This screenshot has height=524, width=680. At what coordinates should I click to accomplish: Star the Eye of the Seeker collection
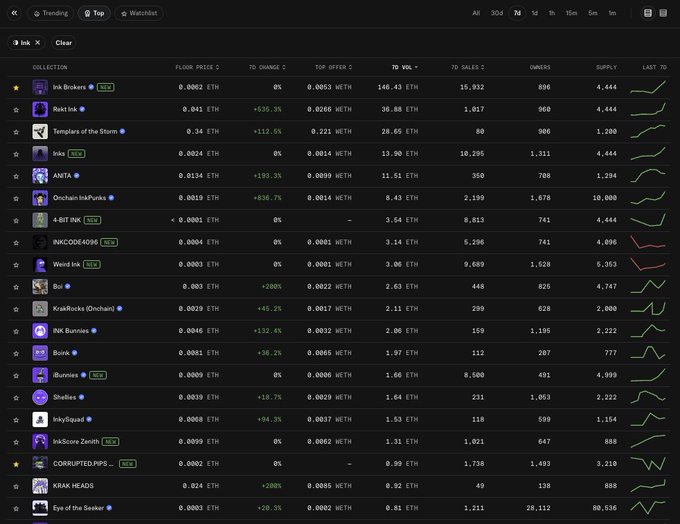coord(16,508)
